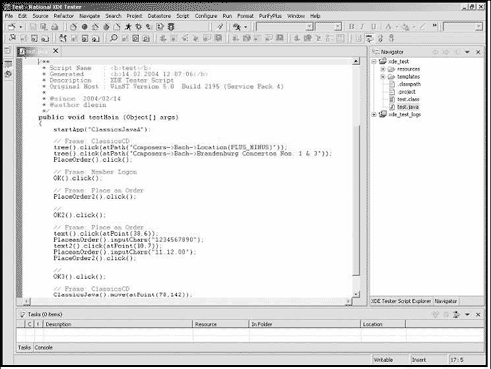Sort tasks by Description column header
This screenshot has height=369, width=491.
point(118,324)
